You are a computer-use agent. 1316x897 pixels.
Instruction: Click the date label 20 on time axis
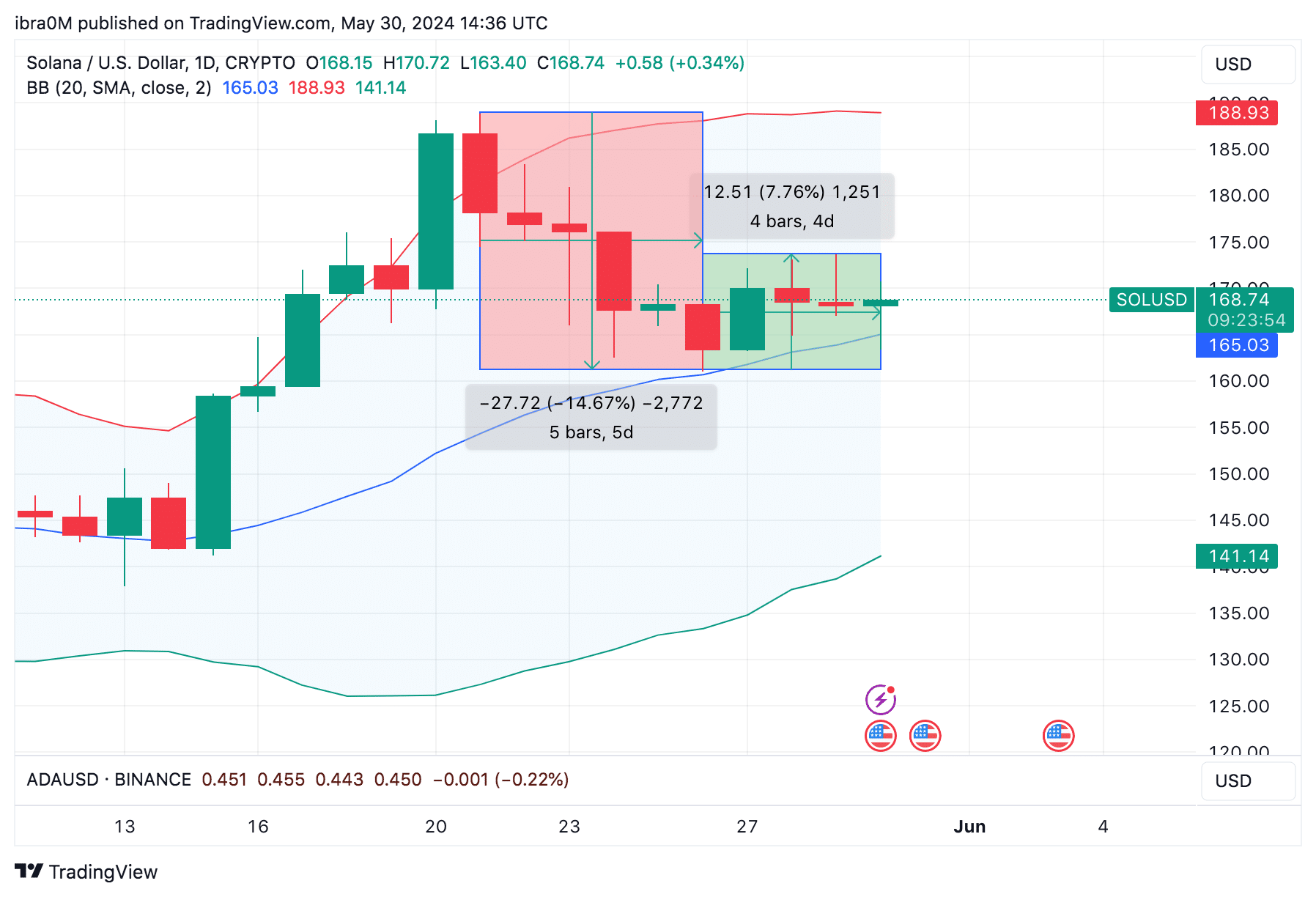pyautogui.click(x=436, y=827)
